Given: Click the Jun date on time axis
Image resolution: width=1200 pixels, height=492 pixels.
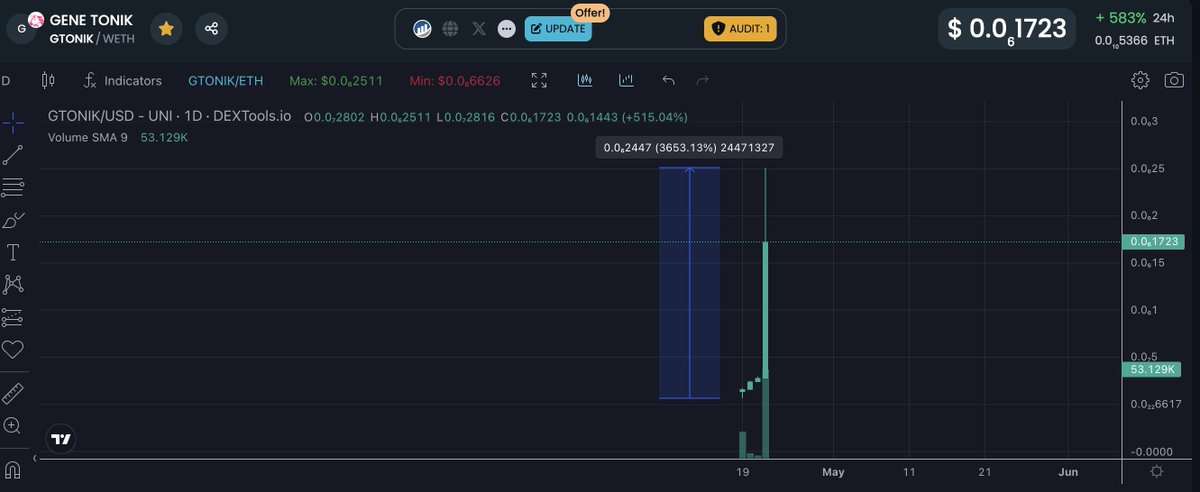Looking at the screenshot, I should [1068, 472].
